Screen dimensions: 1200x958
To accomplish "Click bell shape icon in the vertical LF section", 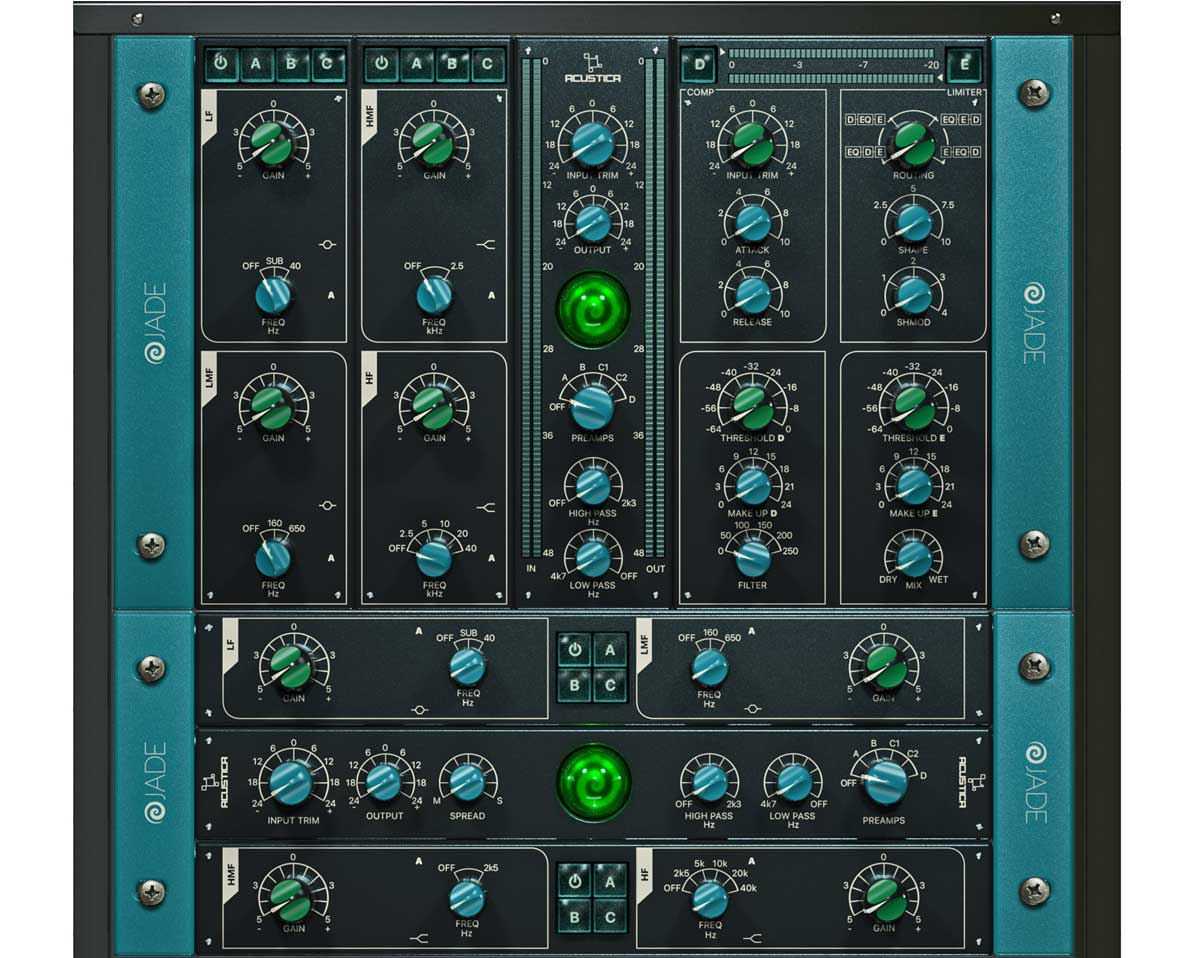I will (x=327, y=244).
